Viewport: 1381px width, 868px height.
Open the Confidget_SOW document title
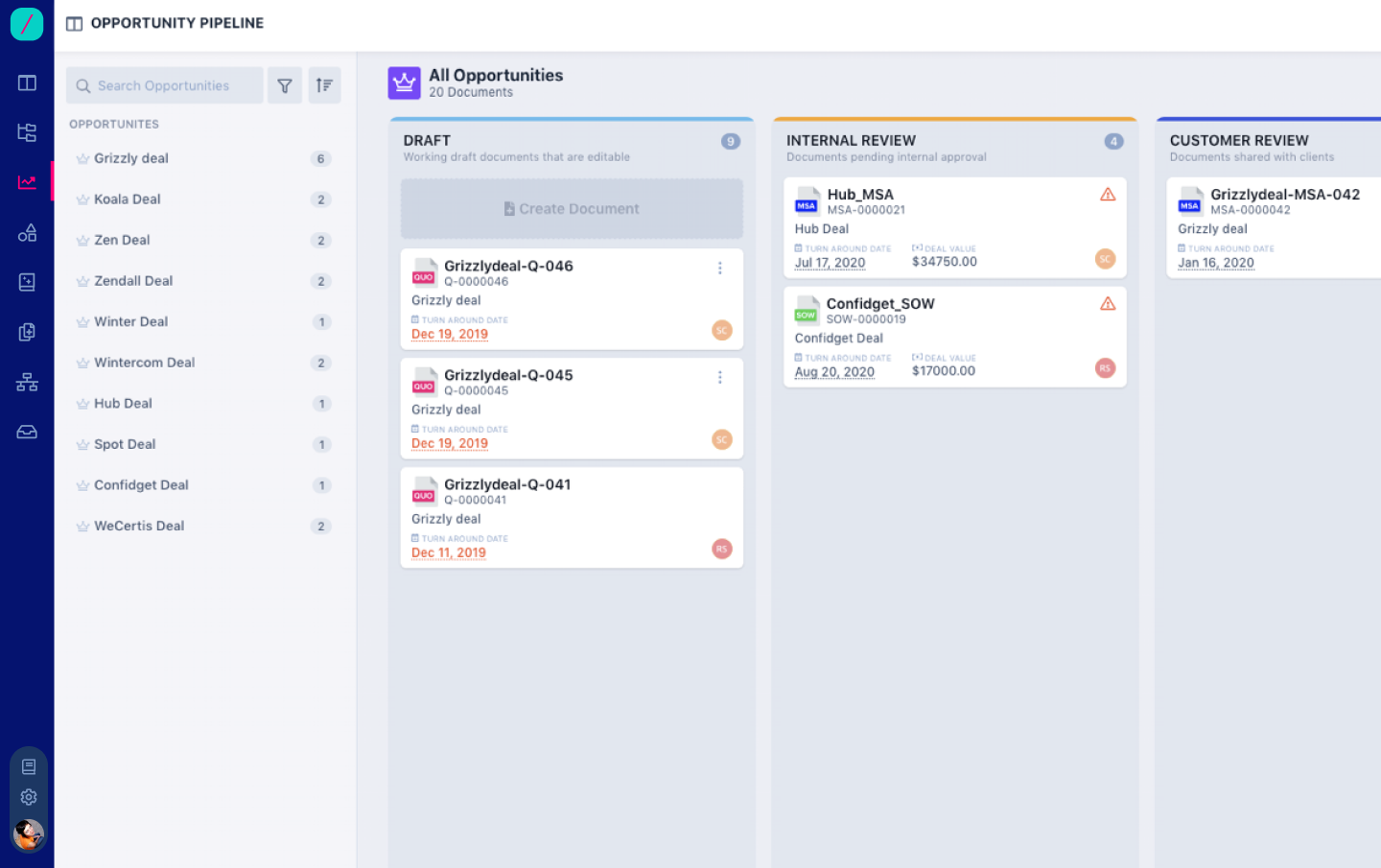(x=880, y=304)
